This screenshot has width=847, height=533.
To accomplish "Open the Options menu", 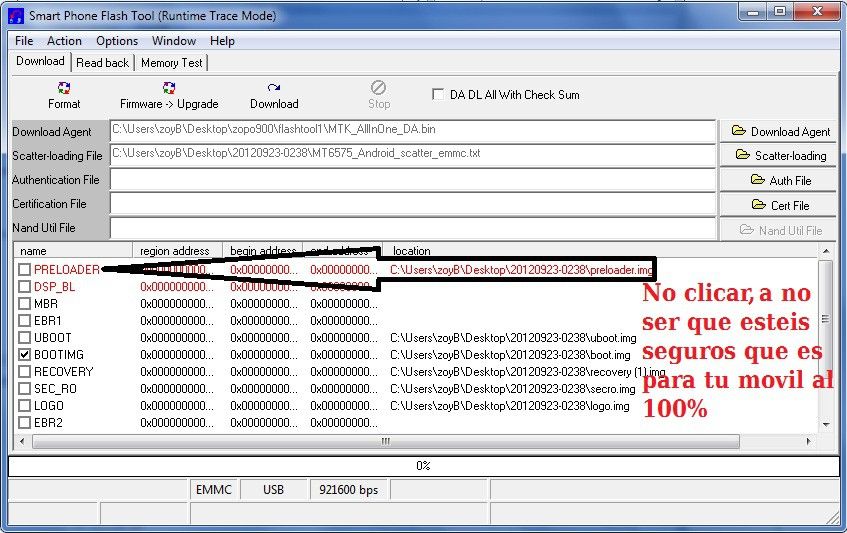I will (117, 41).
